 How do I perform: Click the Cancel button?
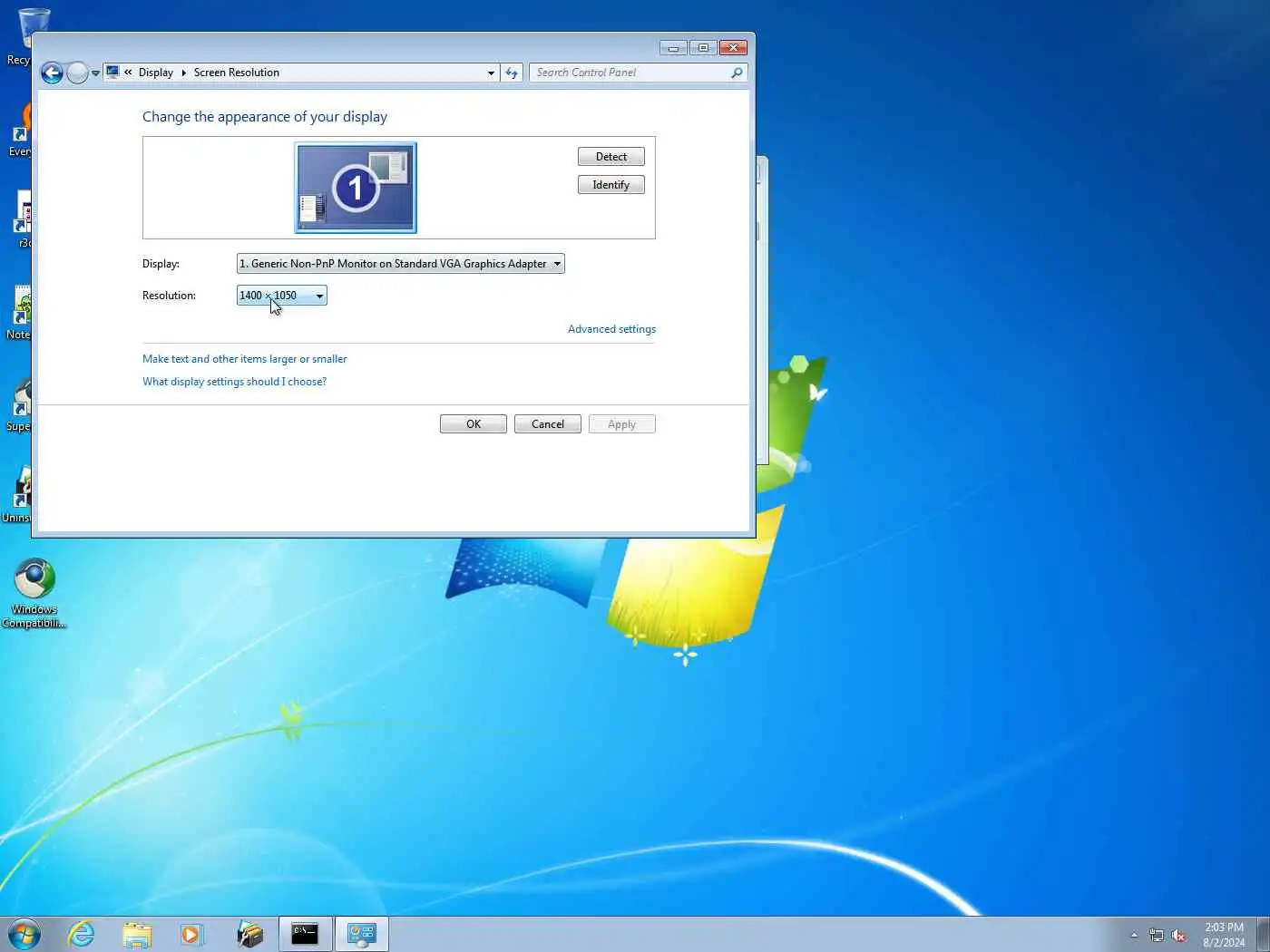[548, 424]
